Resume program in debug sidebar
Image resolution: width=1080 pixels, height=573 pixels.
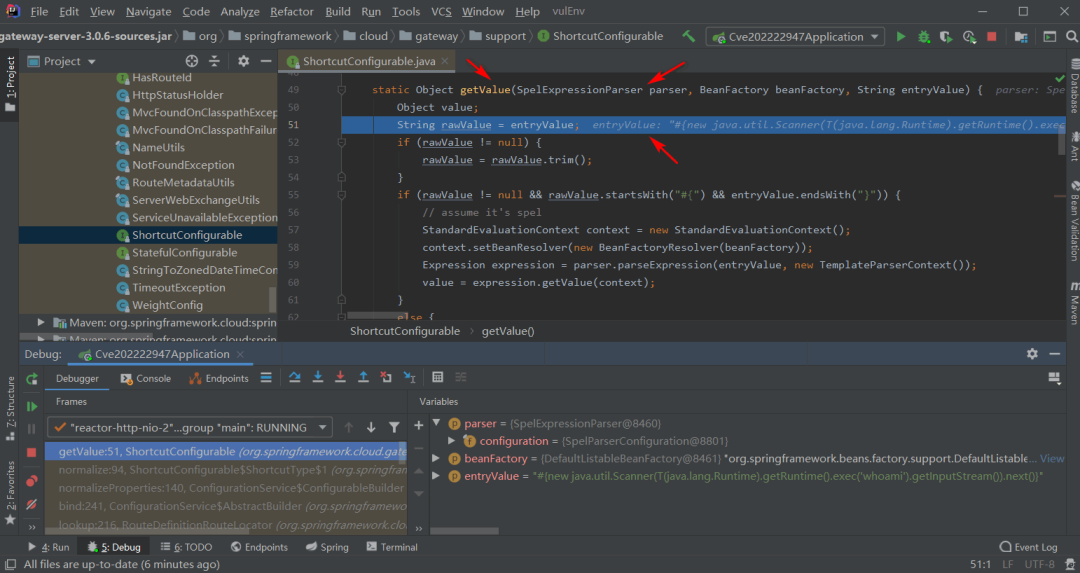click(32, 406)
